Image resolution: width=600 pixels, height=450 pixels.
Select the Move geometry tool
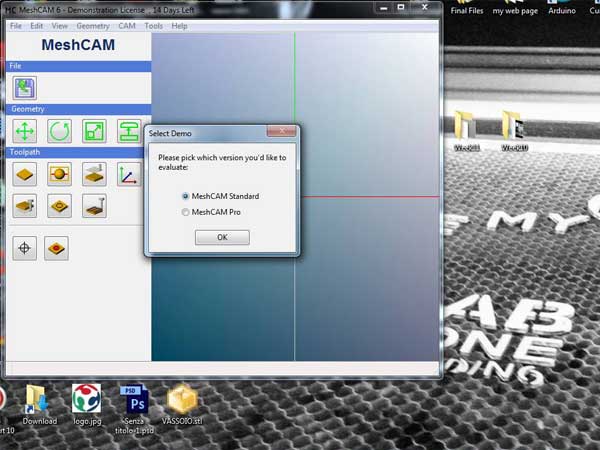tap(24, 131)
